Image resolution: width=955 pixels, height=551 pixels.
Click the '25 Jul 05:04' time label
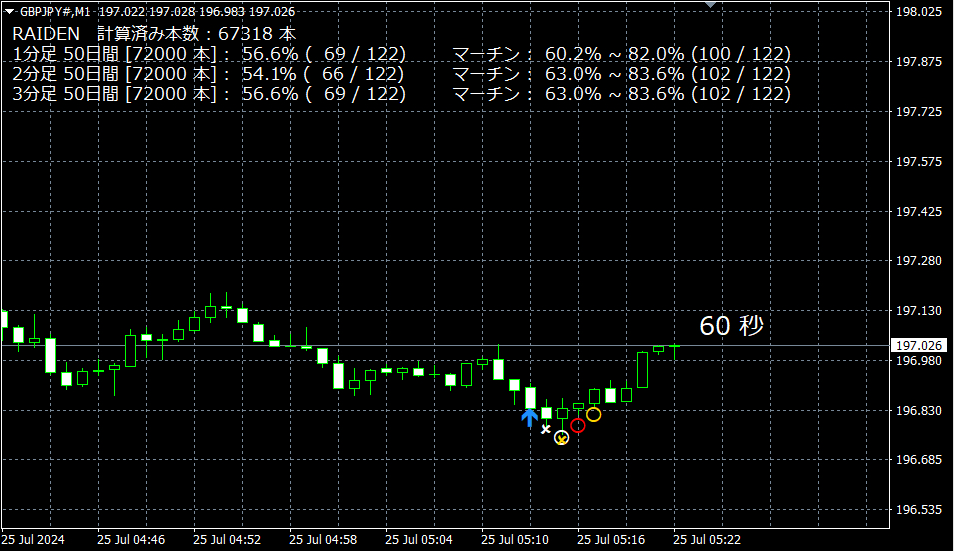[419, 540]
